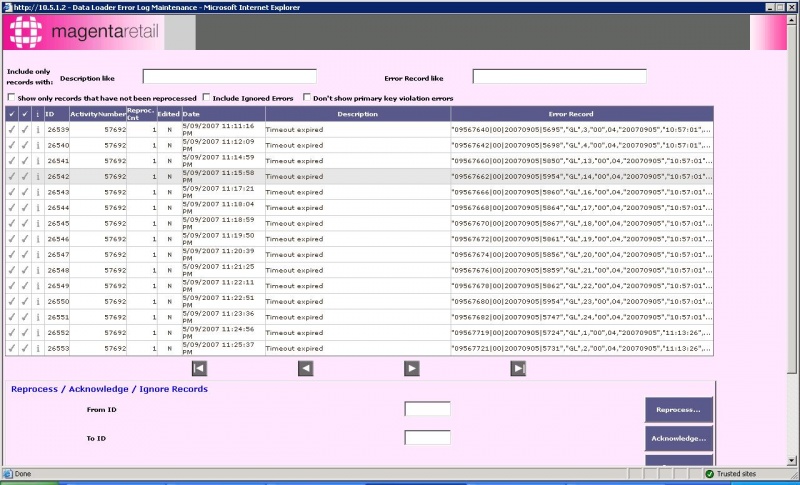This screenshot has height=485, width=800.
Task: Click error record starting with 09567674
Action: pyautogui.click(x=582, y=254)
